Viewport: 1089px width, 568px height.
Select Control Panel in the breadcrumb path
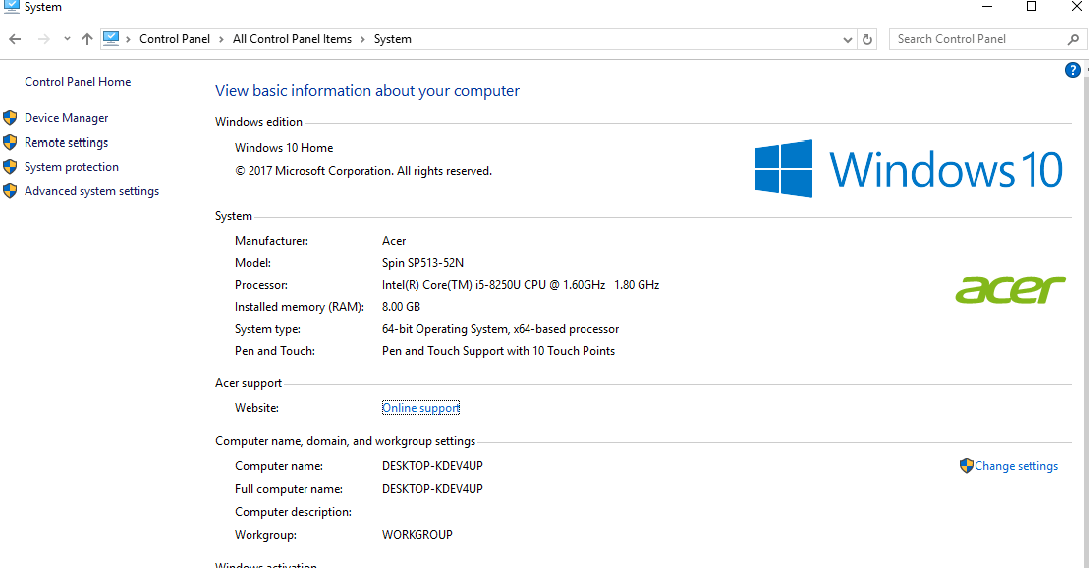coord(174,39)
